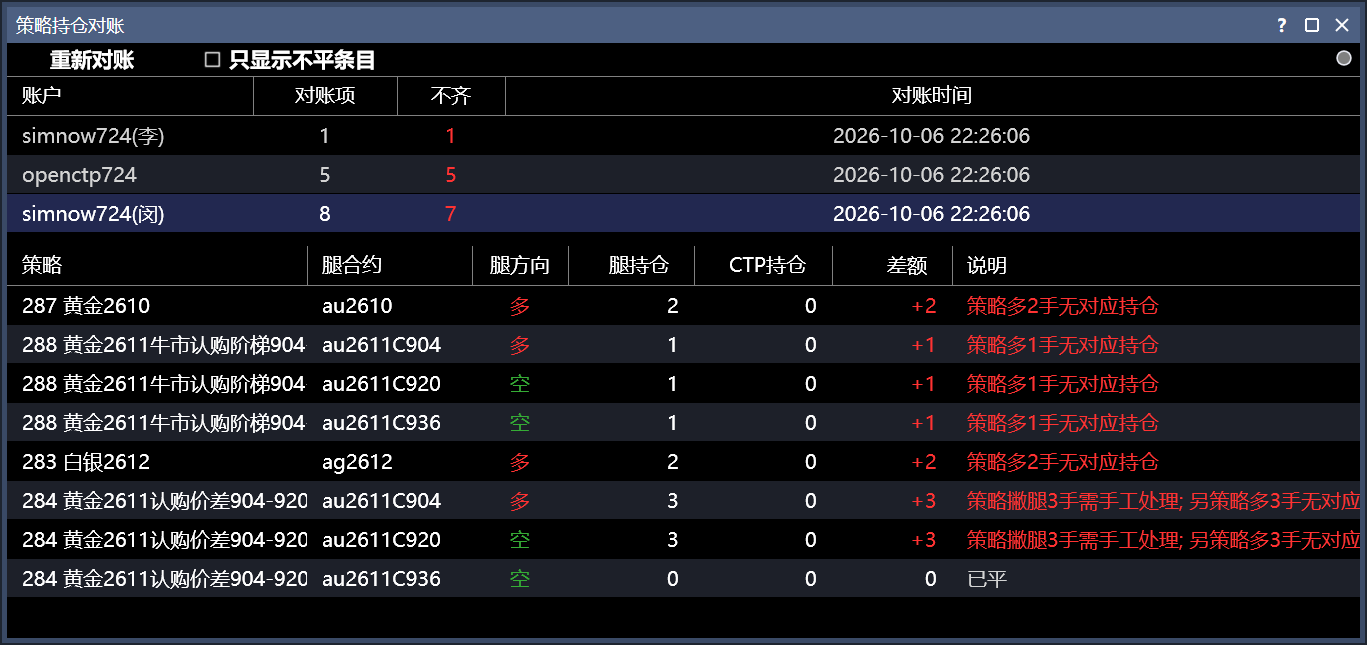This screenshot has height=645, width=1367.
Task: Select strategy 288 row with au2611C904
Action: tap(684, 345)
